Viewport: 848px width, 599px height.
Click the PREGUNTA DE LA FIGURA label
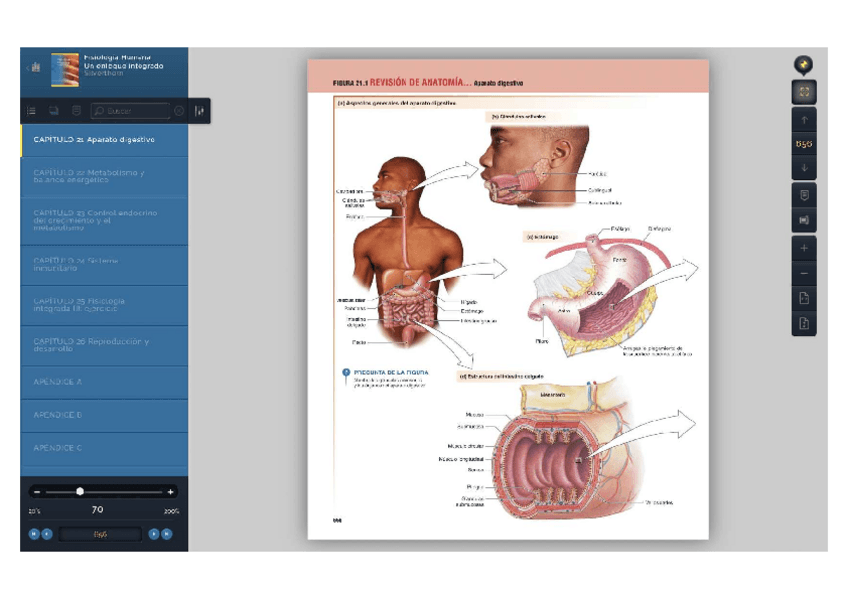click(391, 372)
